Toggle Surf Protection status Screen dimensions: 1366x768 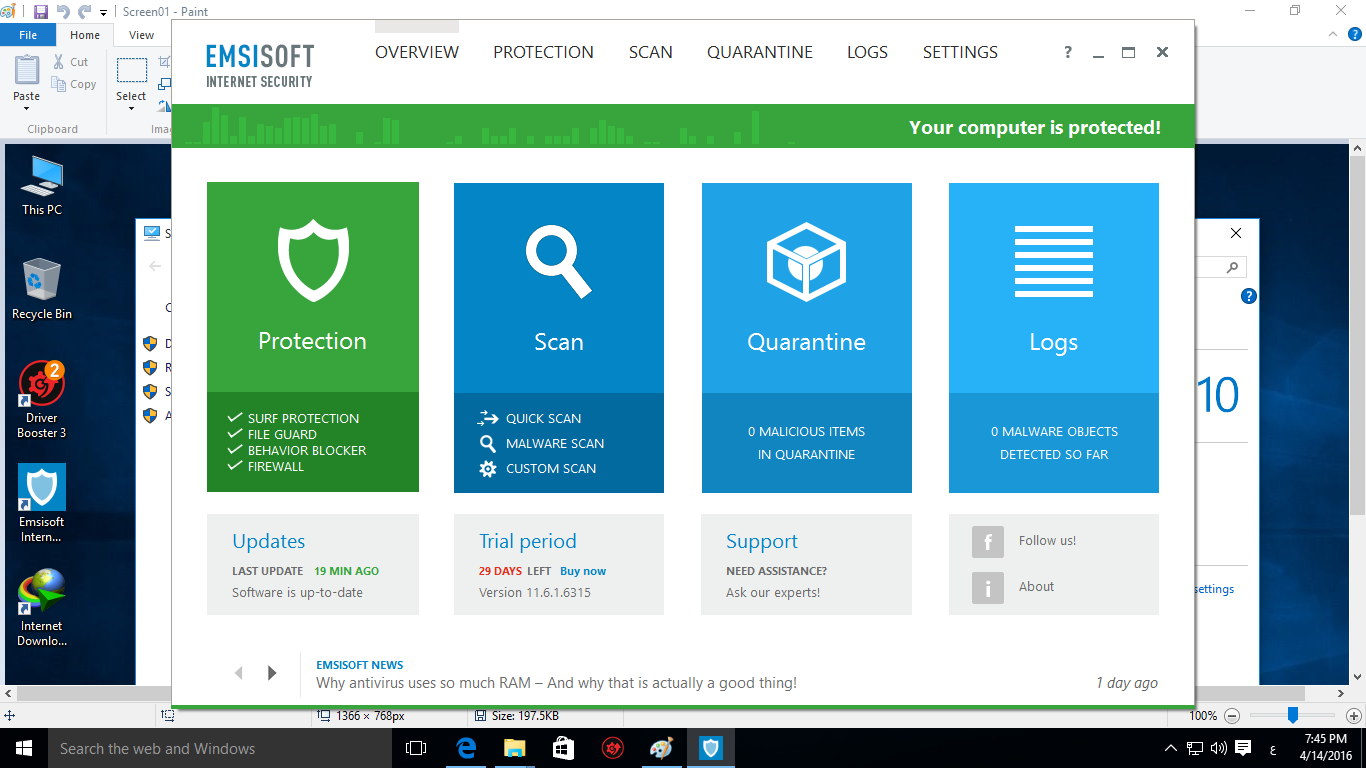click(293, 418)
